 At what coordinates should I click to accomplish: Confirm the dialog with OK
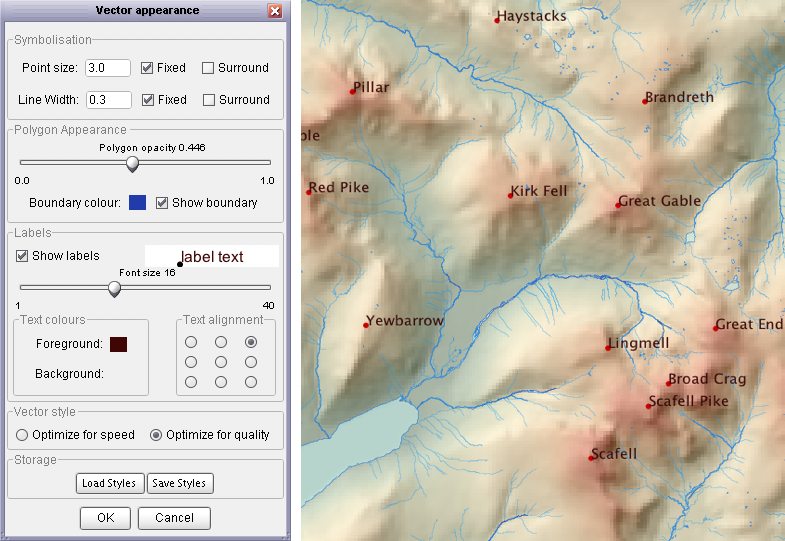105,518
